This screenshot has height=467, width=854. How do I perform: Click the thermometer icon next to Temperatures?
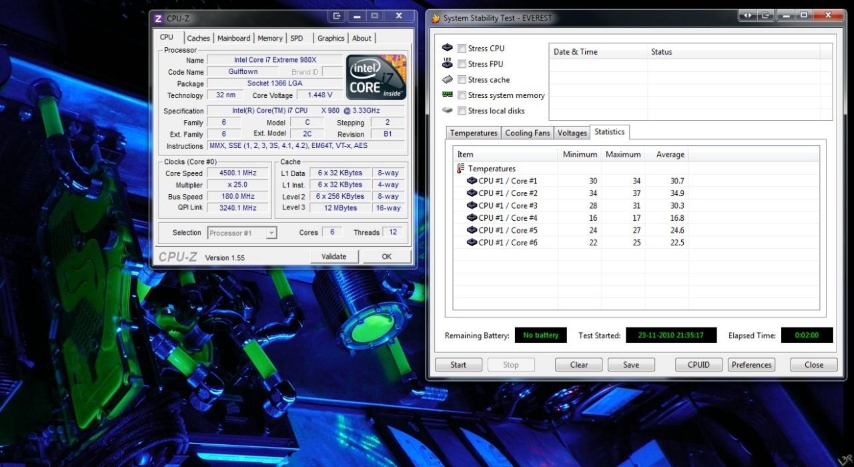pyautogui.click(x=461, y=168)
